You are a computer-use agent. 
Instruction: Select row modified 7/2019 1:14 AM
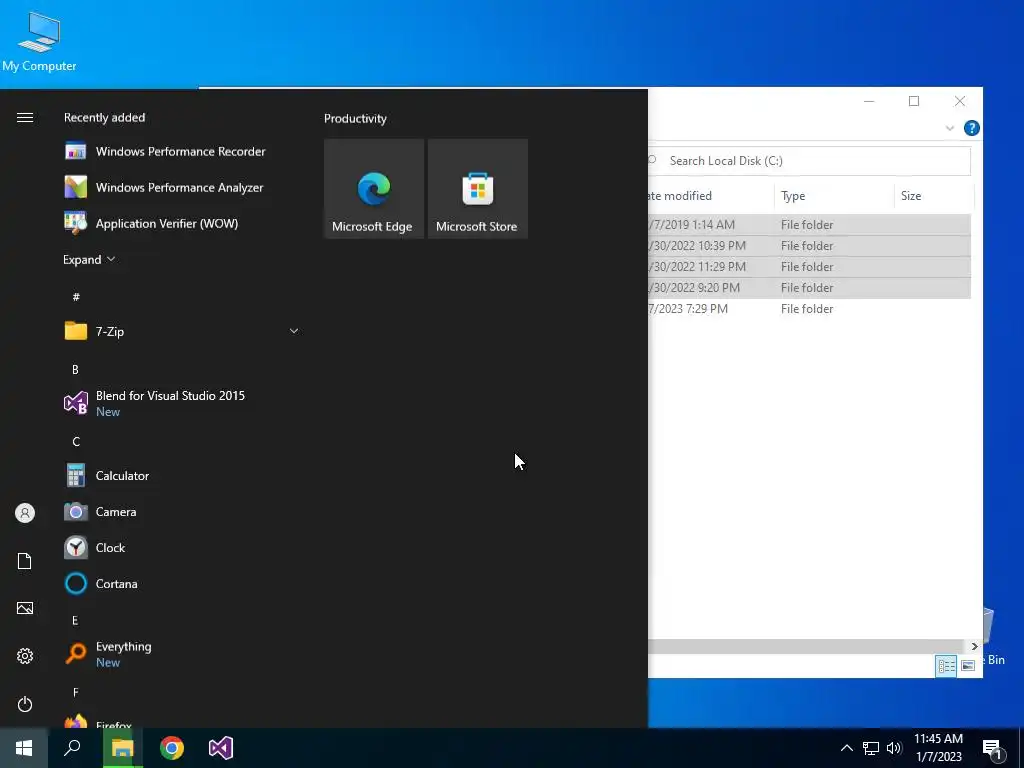click(809, 225)
